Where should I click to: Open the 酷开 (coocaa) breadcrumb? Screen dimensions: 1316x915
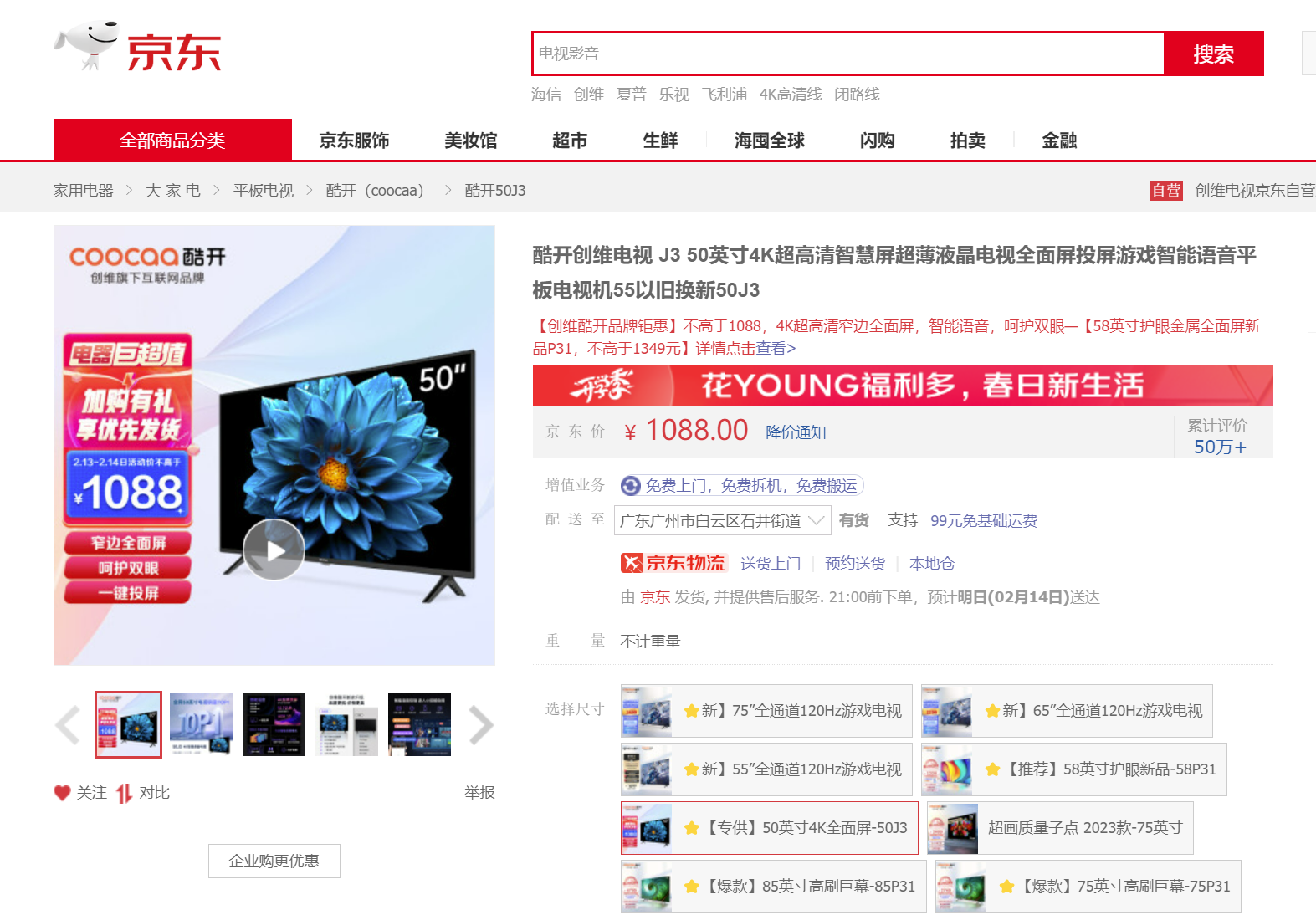pyautogui.click(x=375, y=191)
